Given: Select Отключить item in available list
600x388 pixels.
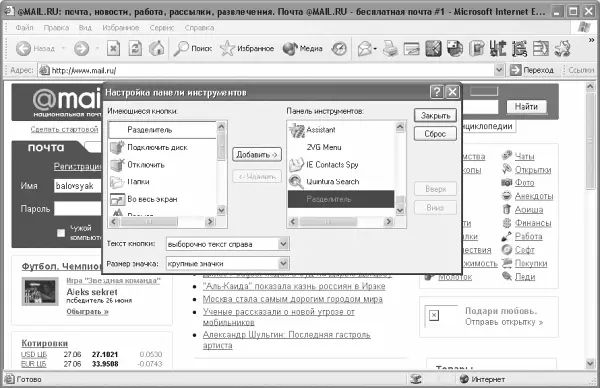Looking at the screenshot, I should pyautogui.click(x=163, y=165).
